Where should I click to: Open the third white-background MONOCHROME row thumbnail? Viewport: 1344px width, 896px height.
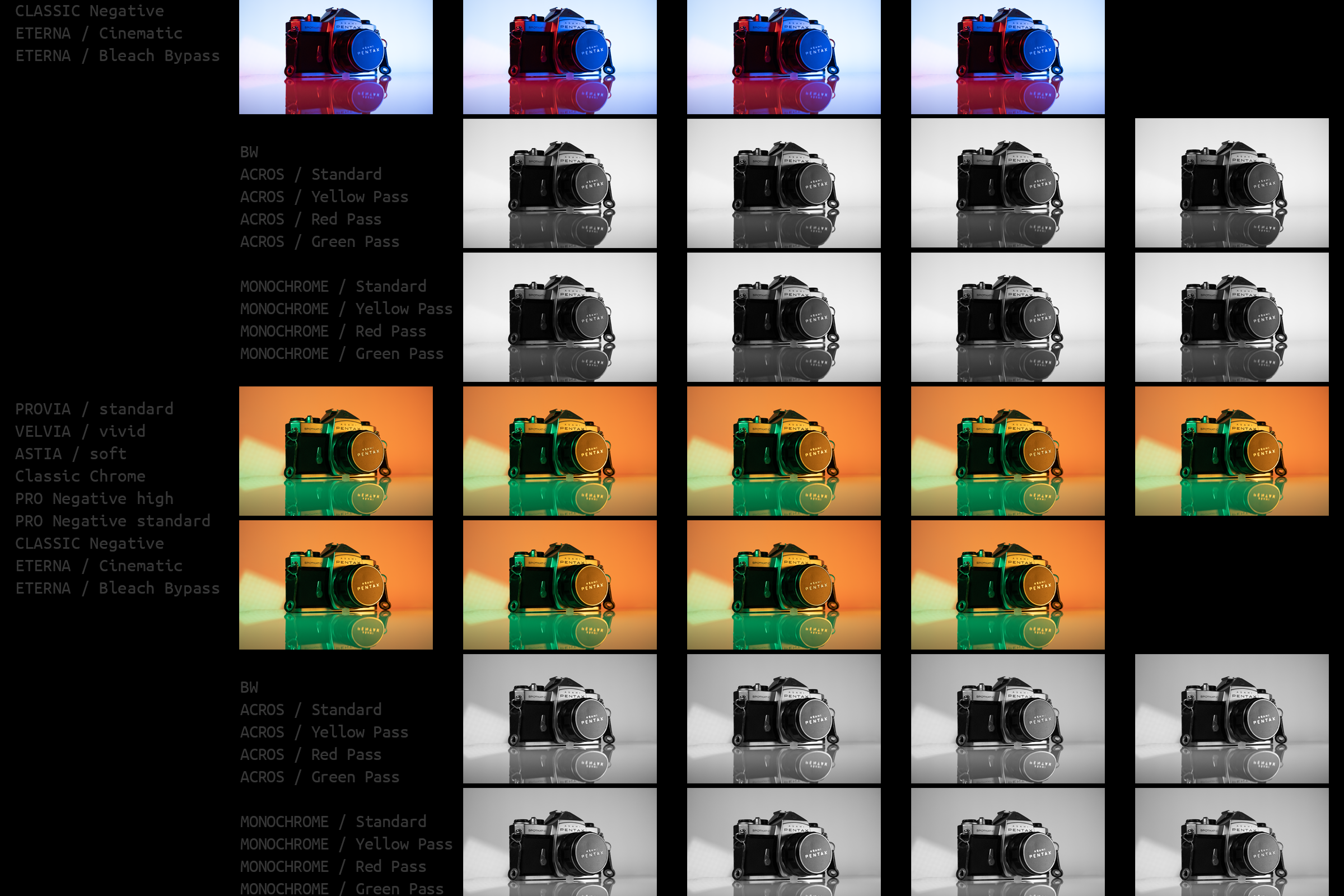(x=1008, y=317)
